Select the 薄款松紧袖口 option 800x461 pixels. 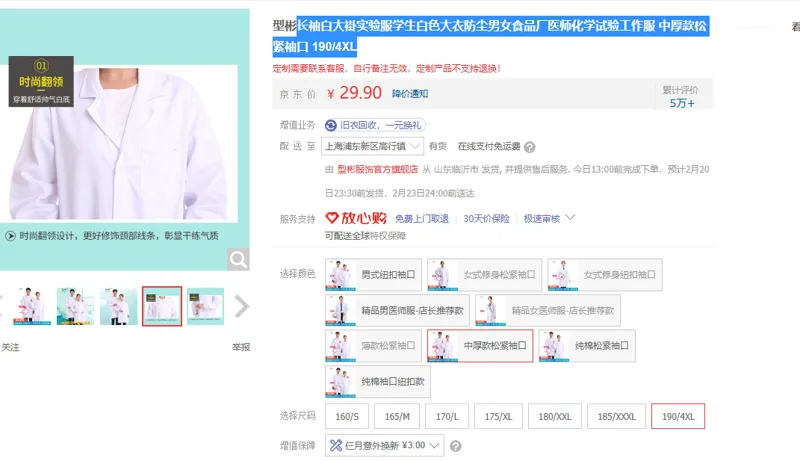point(373,346)
